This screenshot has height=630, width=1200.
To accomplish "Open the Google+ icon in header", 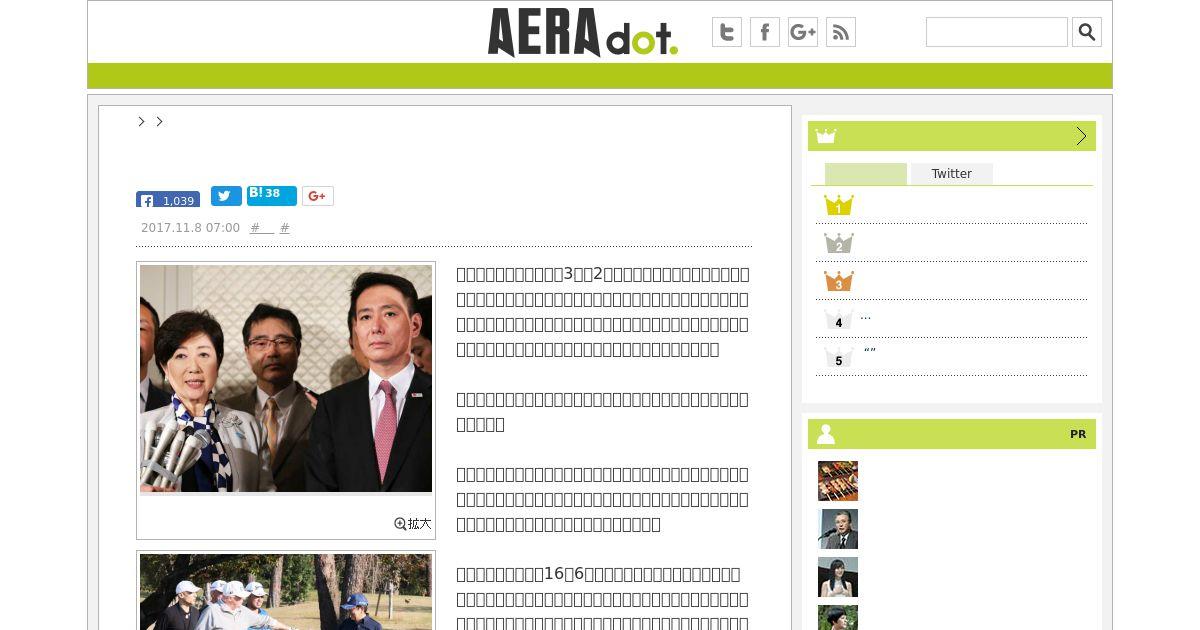I will [x=803, y=32].
